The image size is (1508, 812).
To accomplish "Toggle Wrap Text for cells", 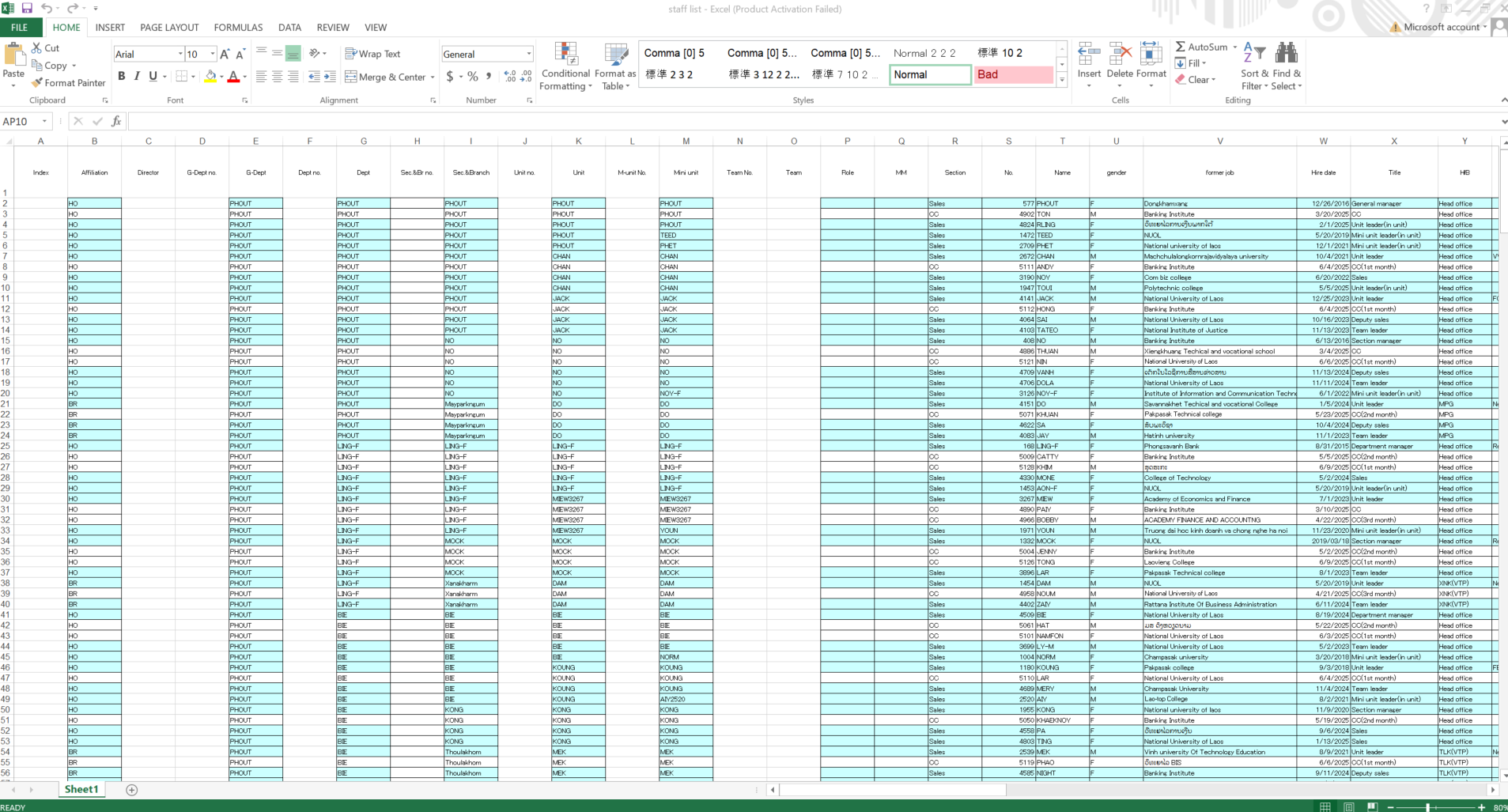I will point(372,54).
